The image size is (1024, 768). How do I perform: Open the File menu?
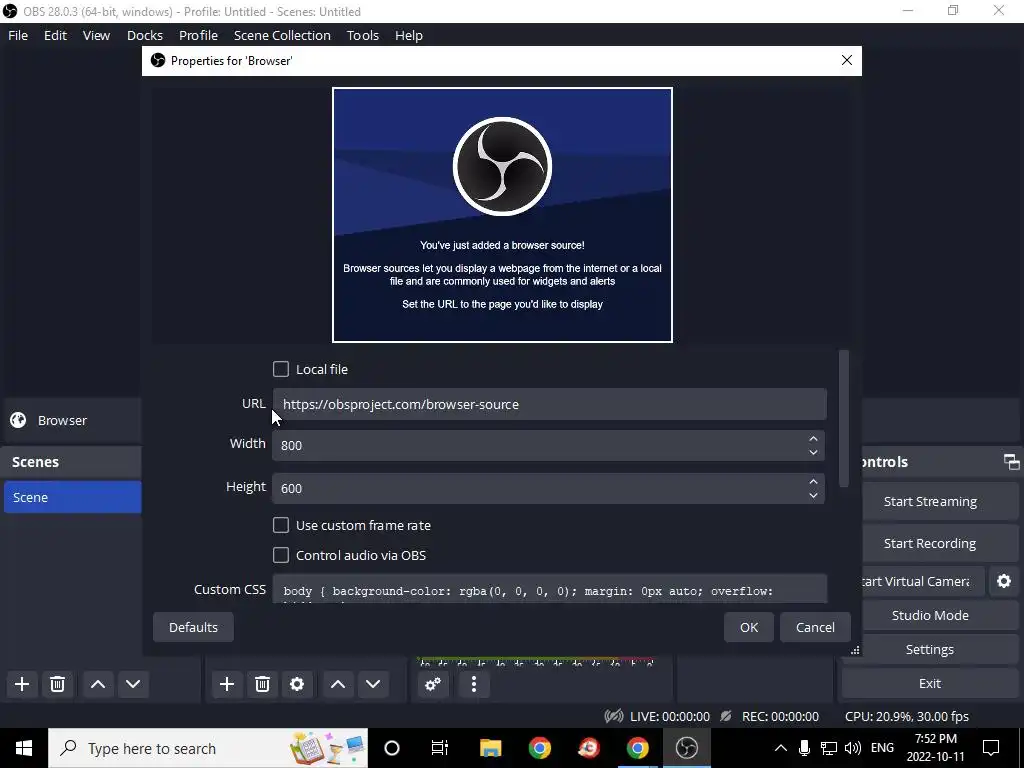click(18, 35)
